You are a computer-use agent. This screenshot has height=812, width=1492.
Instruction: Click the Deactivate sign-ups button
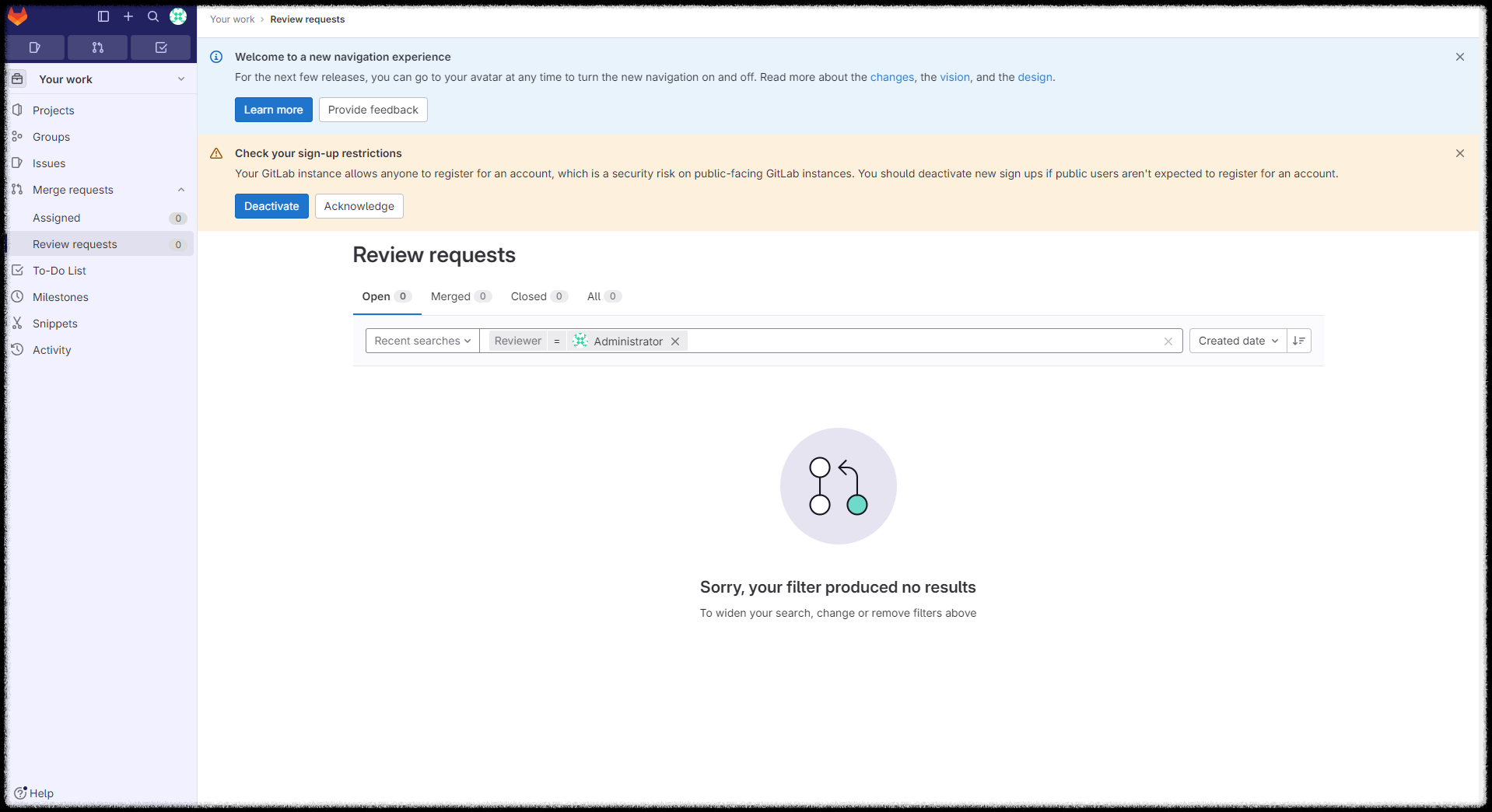pyautogui.click(x=271, y=206)
